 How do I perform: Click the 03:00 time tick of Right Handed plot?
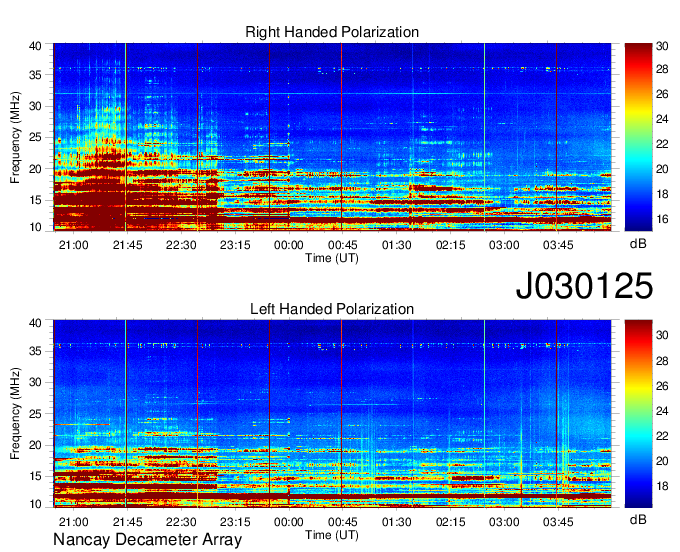point(504,245)
